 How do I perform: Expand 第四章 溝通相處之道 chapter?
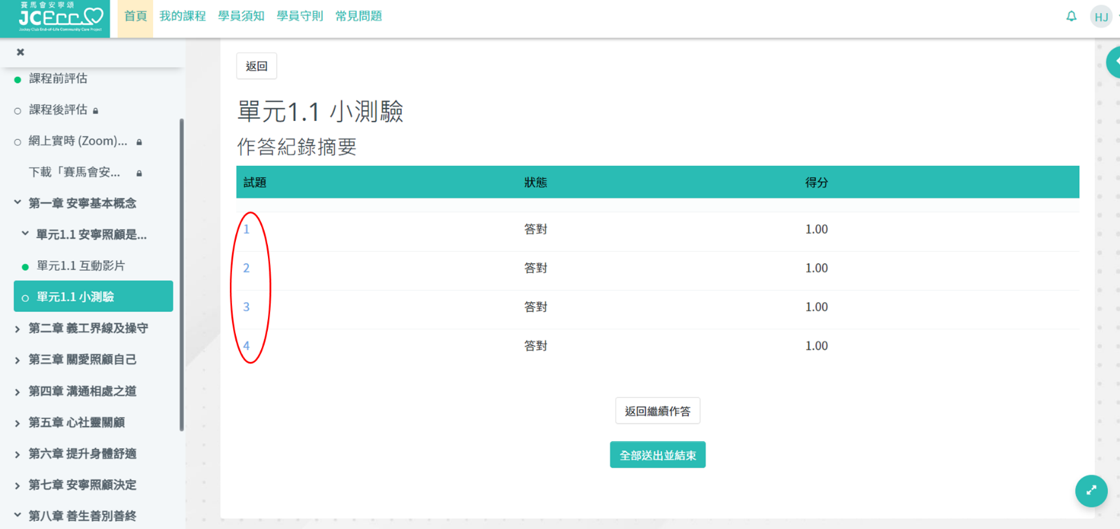tap(18, 392)
